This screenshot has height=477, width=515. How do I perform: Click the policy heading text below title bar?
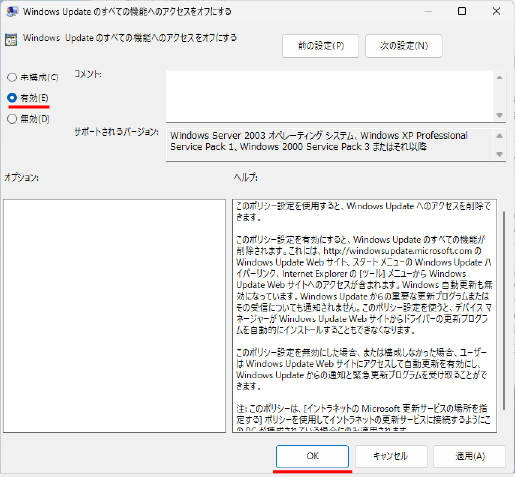click(x=130, y=38)
